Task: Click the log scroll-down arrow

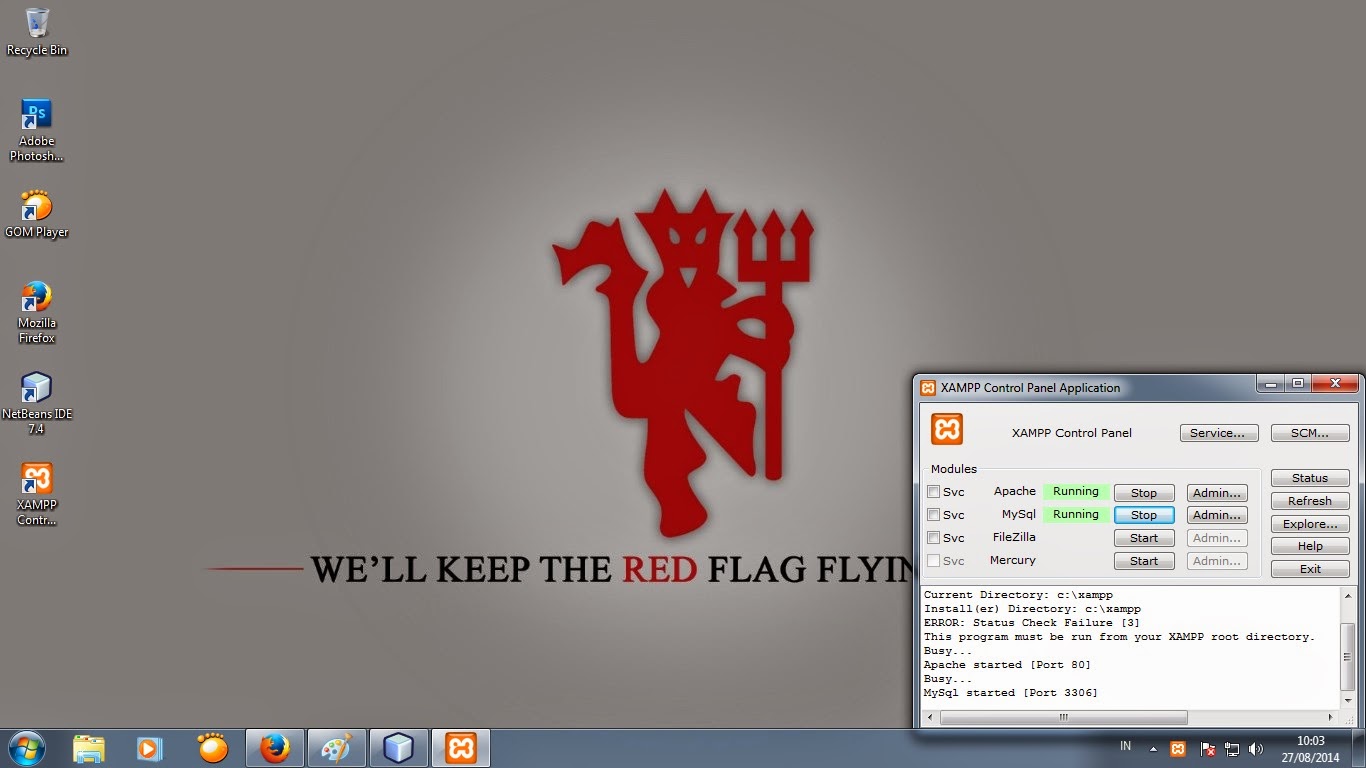Action: coord(1348,702)
